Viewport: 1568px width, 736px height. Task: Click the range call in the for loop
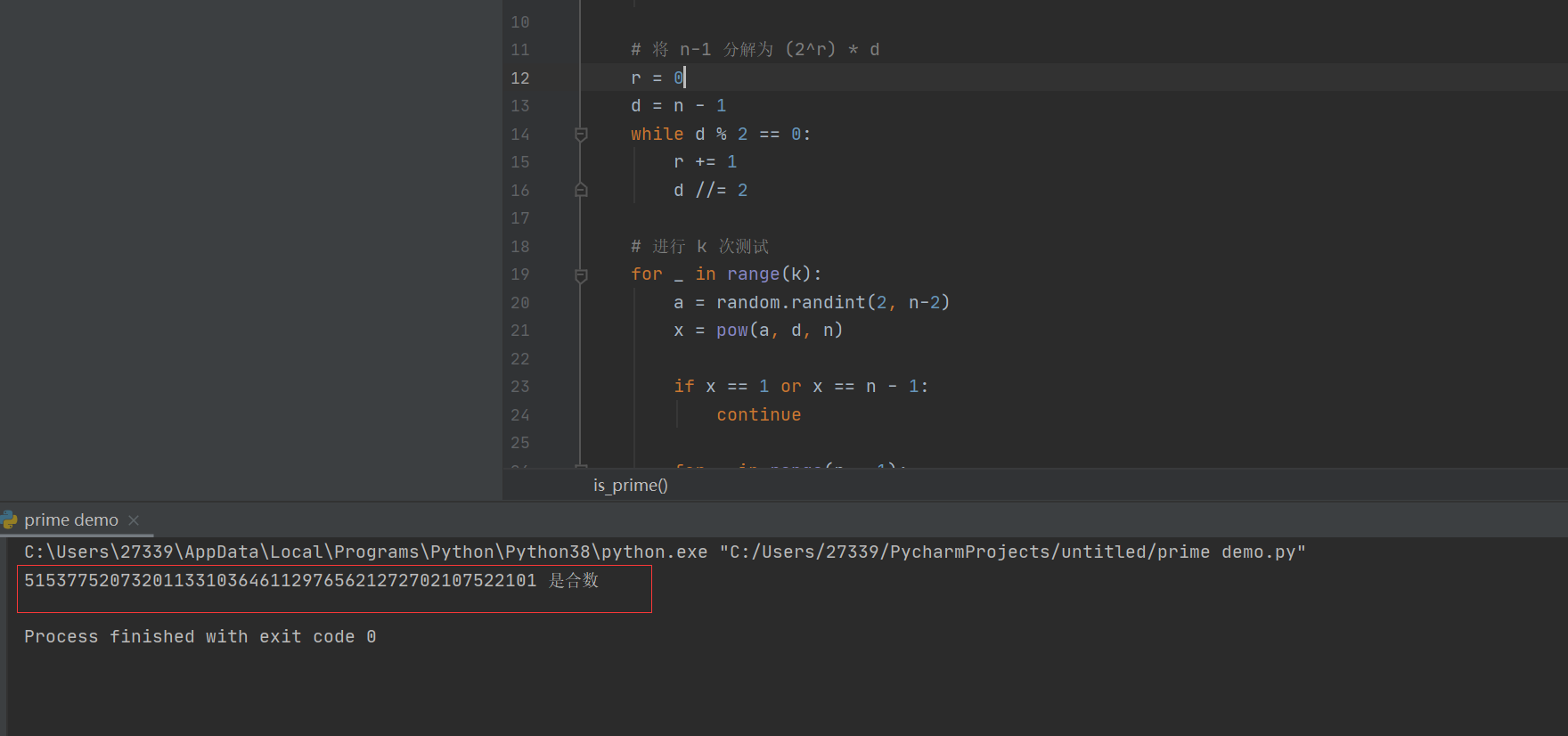753,274
